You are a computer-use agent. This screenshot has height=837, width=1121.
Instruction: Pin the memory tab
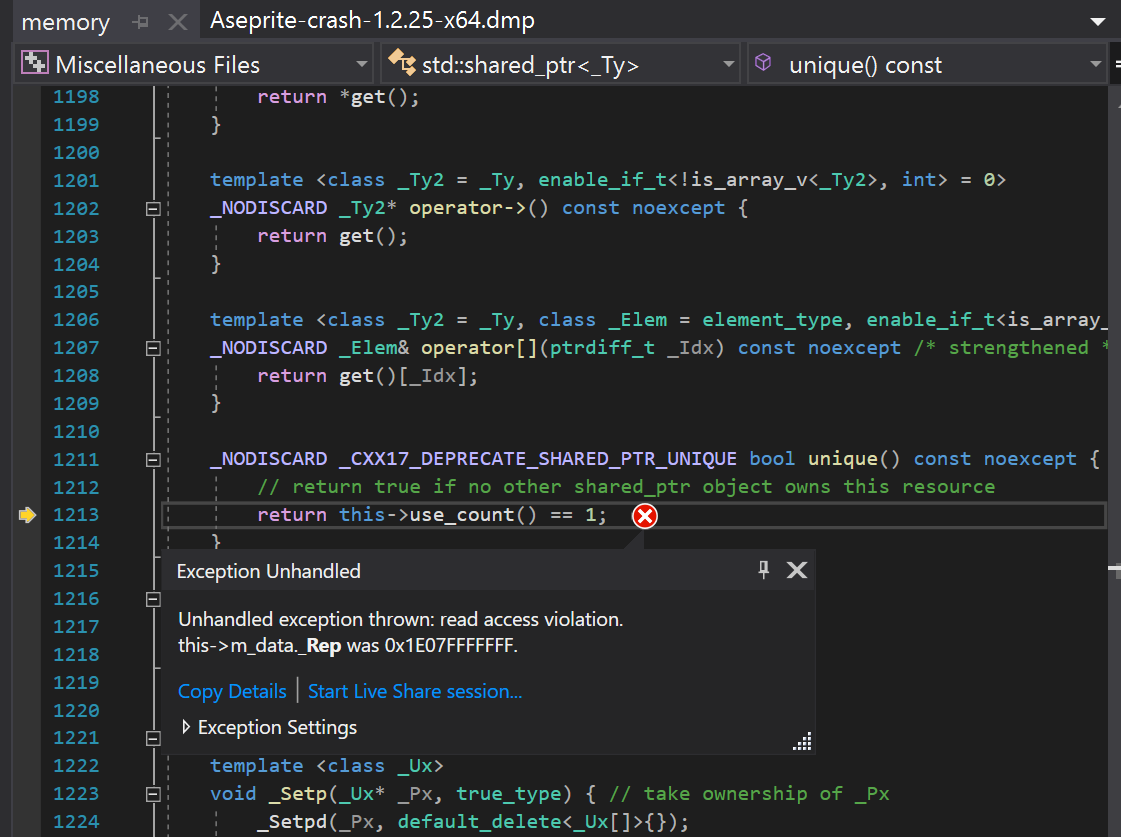point(141,22)
